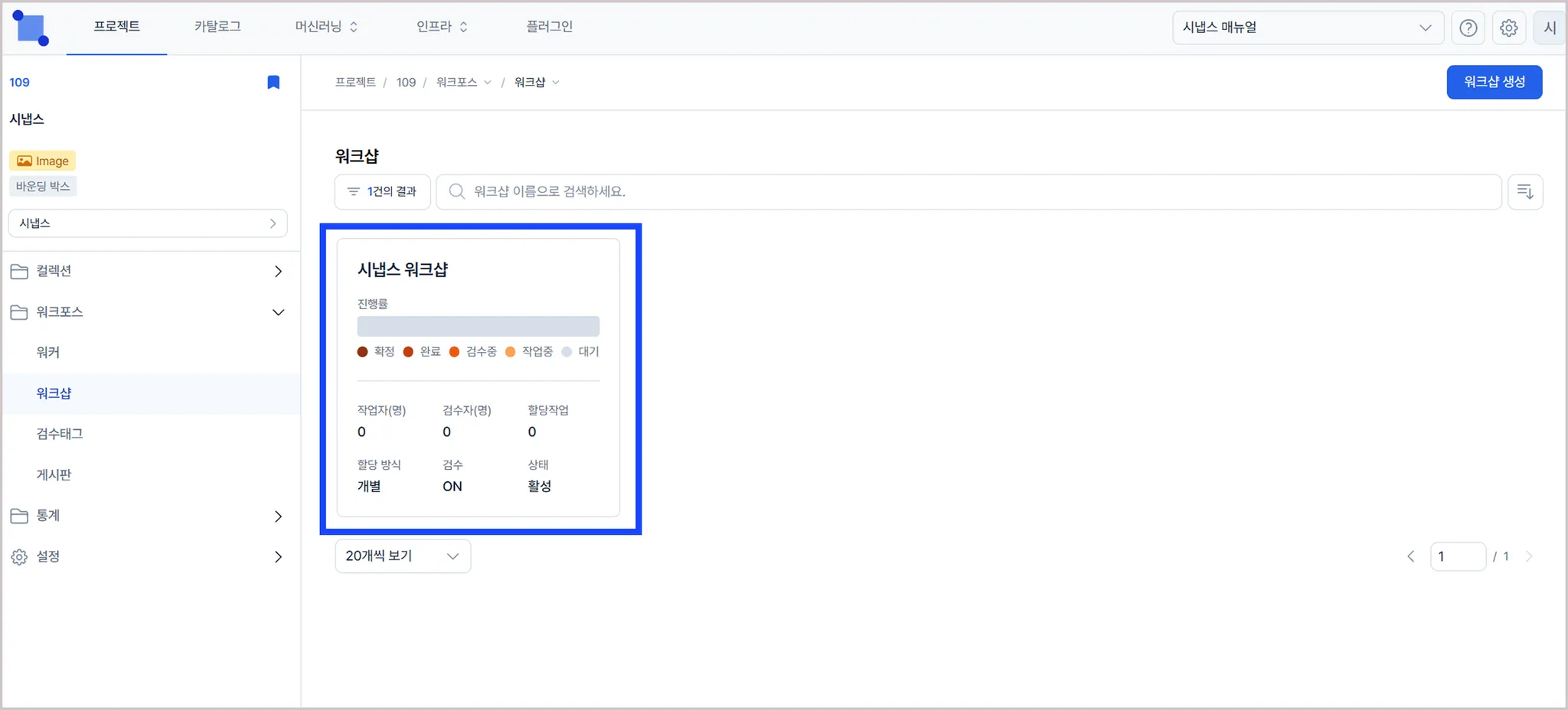This screenshot has height=710, width=1568.
Task: Toggle the bookmark icon next to 109
Action: (273, 82)
